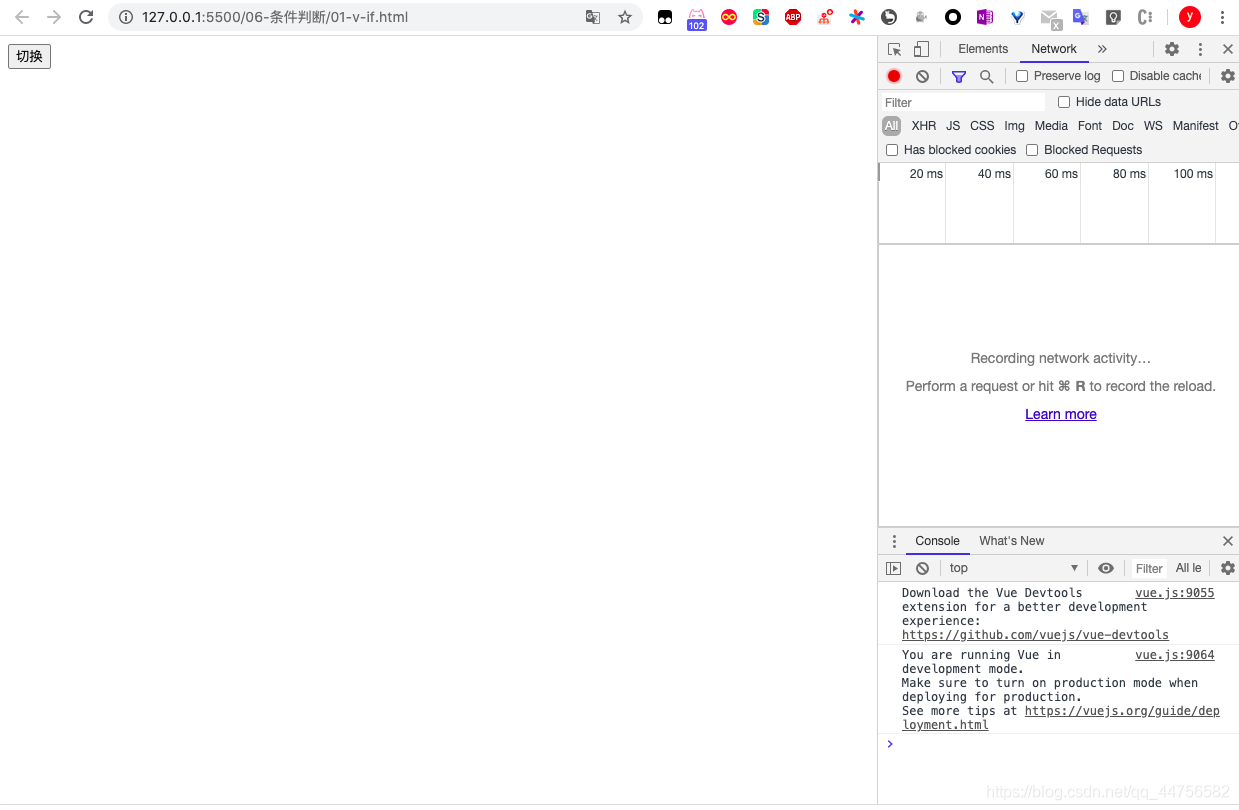
Task: Open the OneNote Web Clipper extension
Action: coord(985,17)
